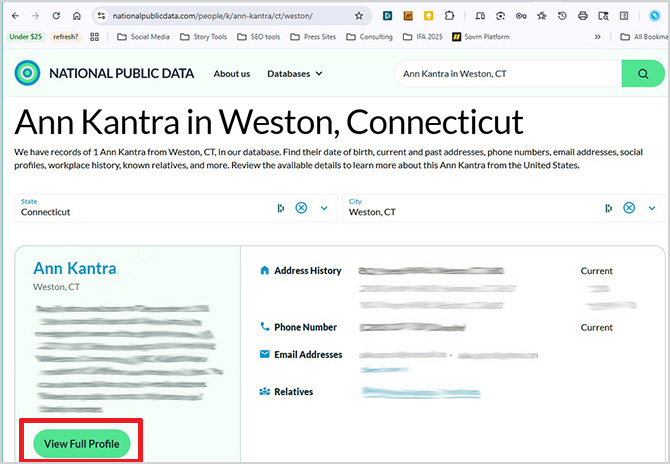Open the Databases dropdown menu
The image size is (670, 464).
pos(295,74)
